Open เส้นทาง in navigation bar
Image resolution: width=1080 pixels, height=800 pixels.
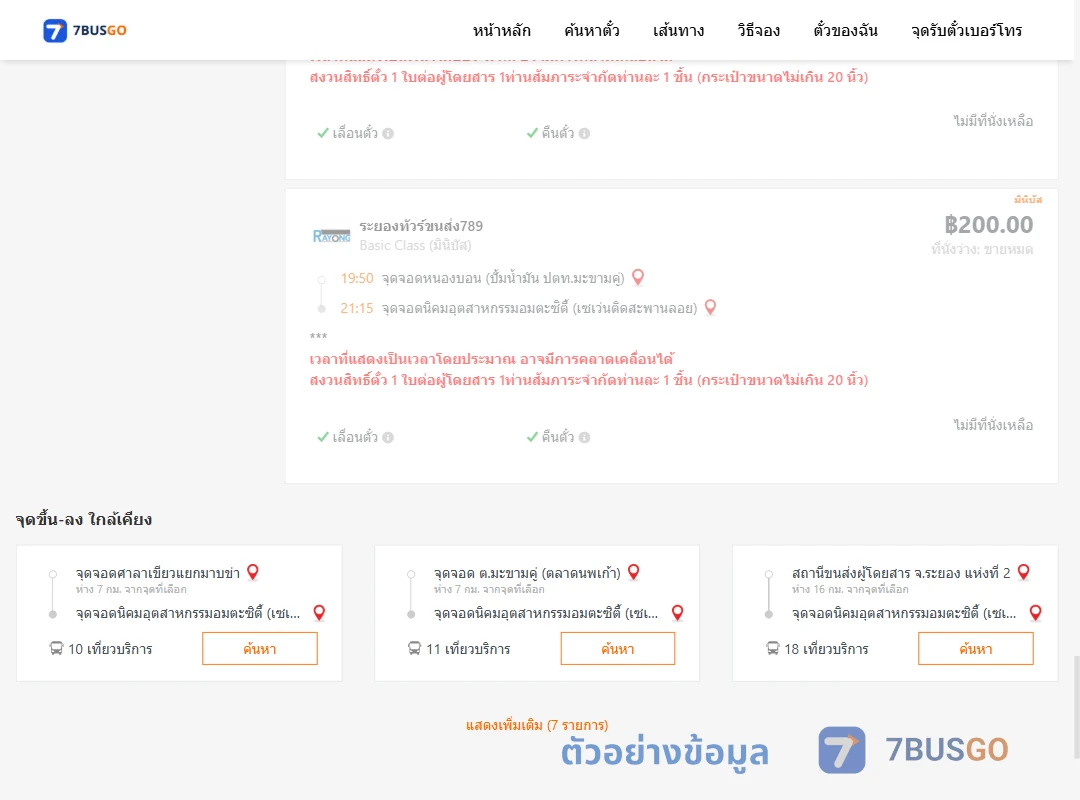pyautogui.click(x=678, y=30)
